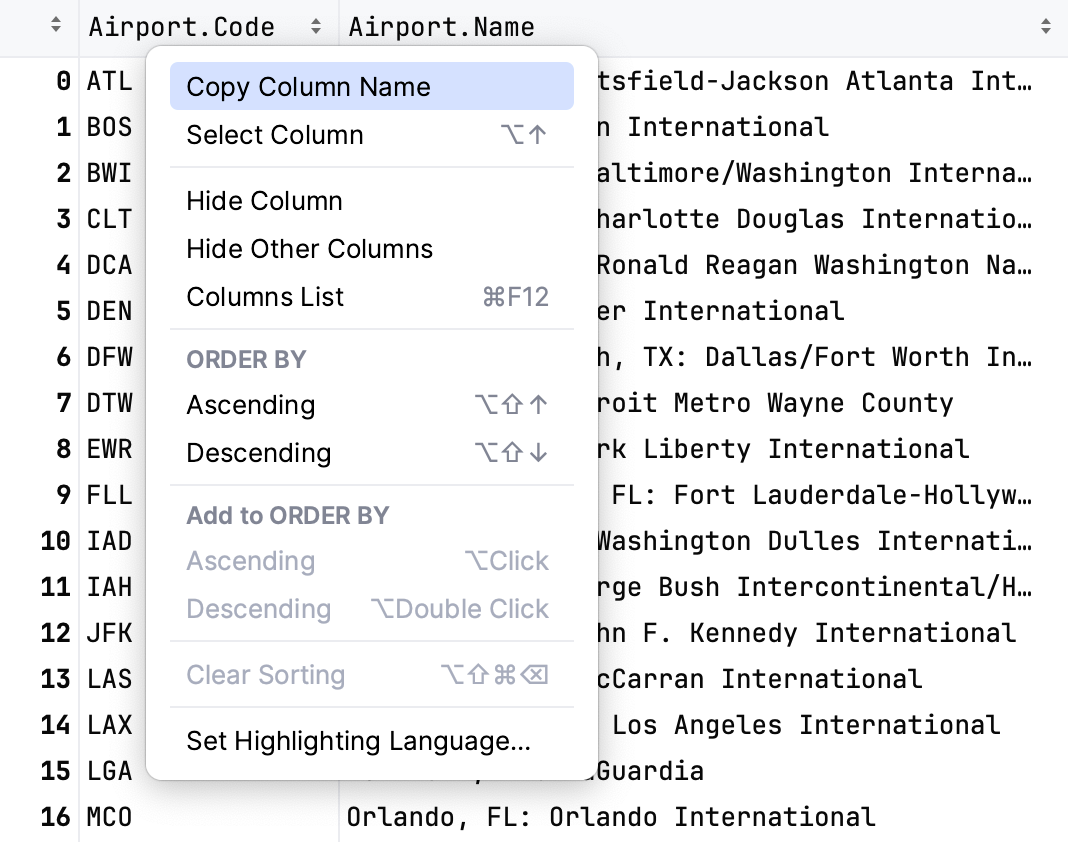Screen dimensions: 1068x842
Task: Click the Orlando International name cell
Action: [x=611, y=817]
